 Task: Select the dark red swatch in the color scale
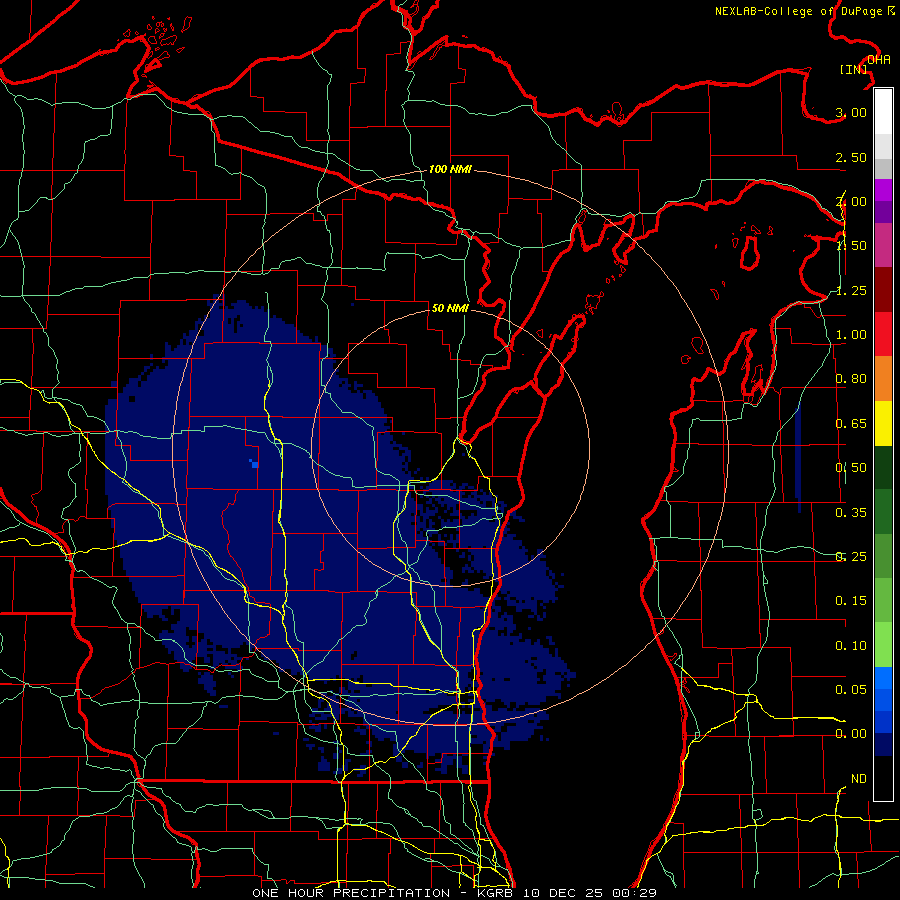(883, 290)
